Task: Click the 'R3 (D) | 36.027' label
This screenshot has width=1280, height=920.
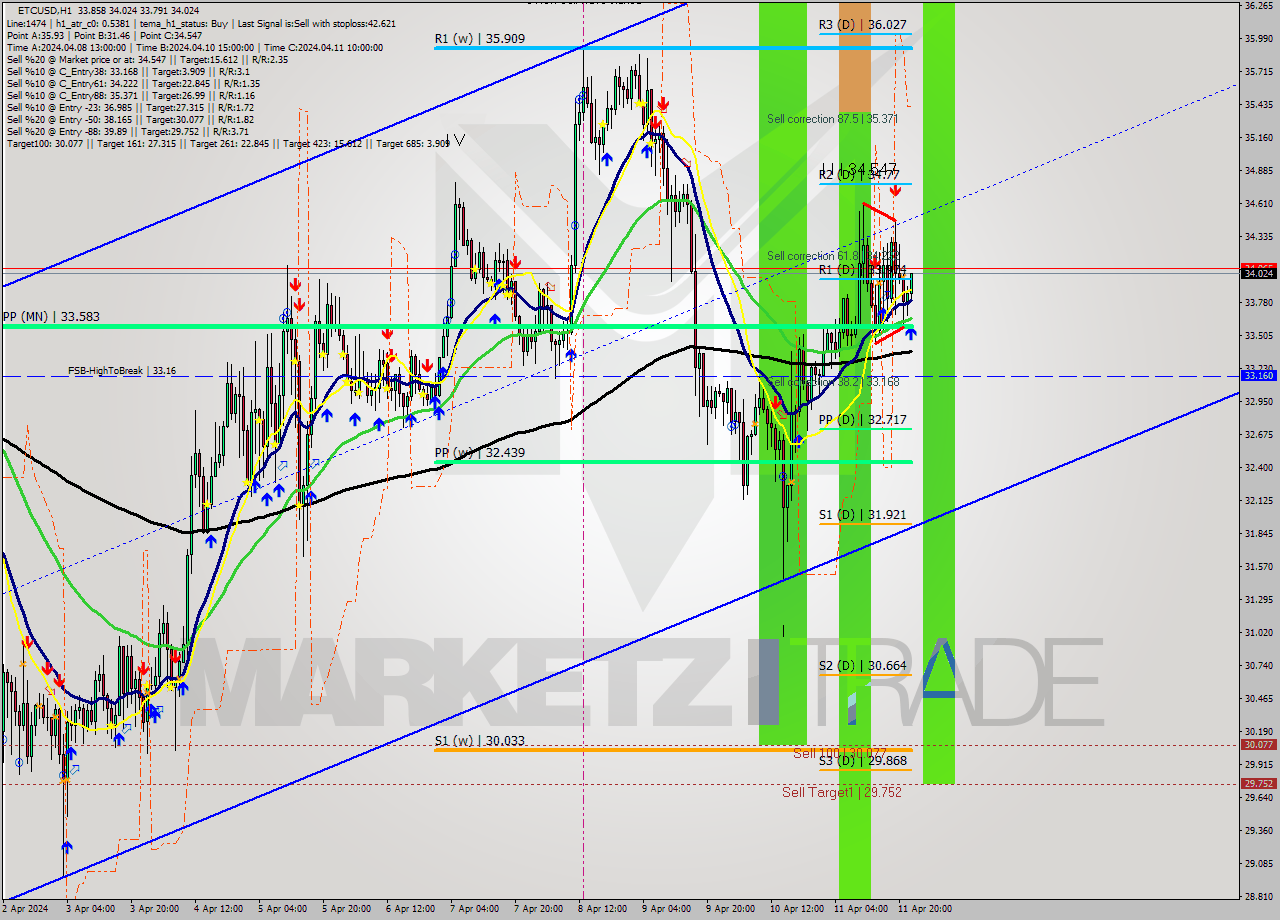Action: pyautogui.click(x=863, y=25)
